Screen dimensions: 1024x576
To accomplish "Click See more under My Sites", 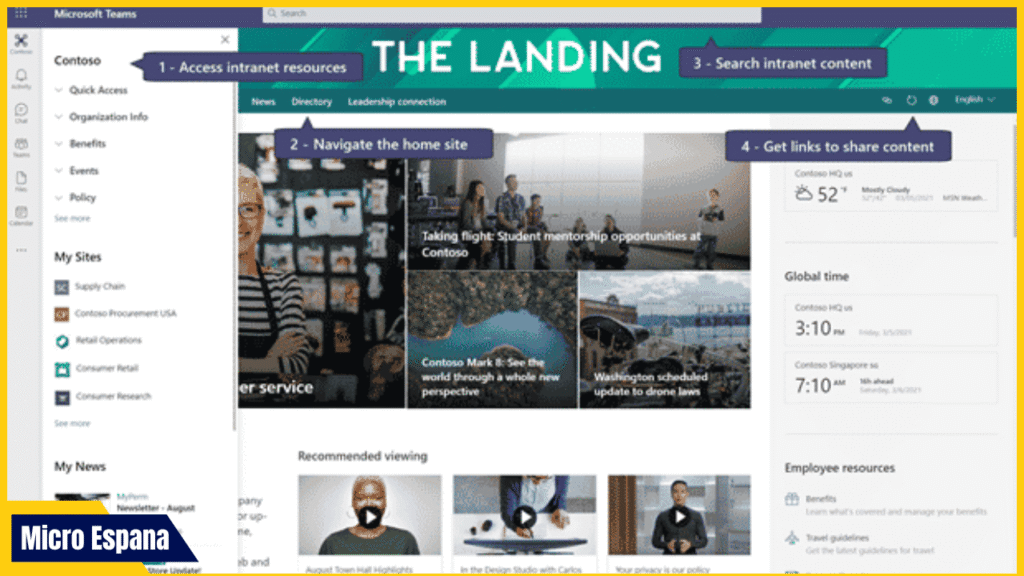I will click(72, 423).
